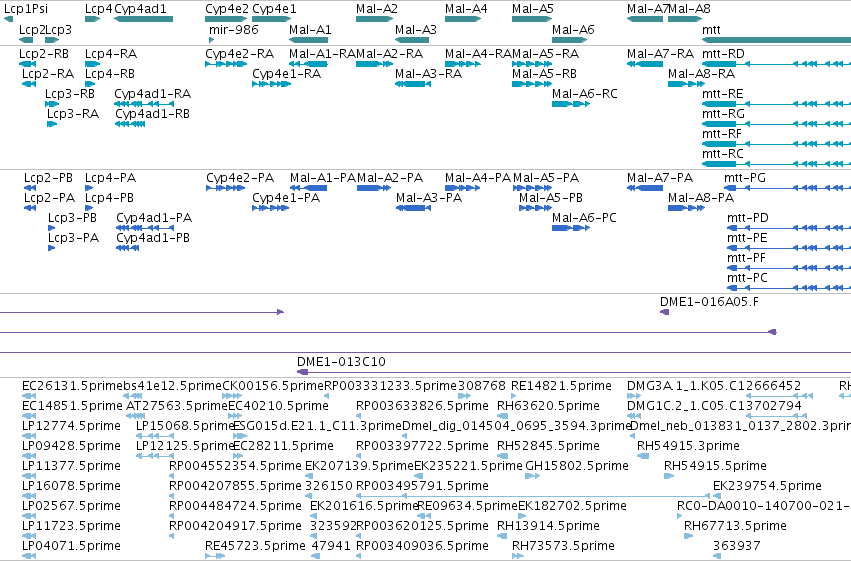Select the Mal-A8-RA transcript label
Screen dimensions: 851x561
[702, 74]
